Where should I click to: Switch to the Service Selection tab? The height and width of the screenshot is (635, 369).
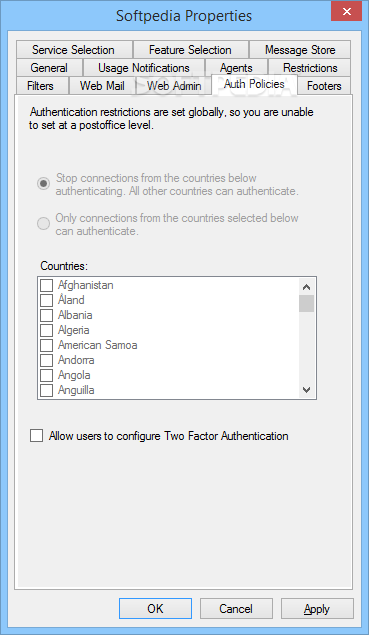(74, 50)
